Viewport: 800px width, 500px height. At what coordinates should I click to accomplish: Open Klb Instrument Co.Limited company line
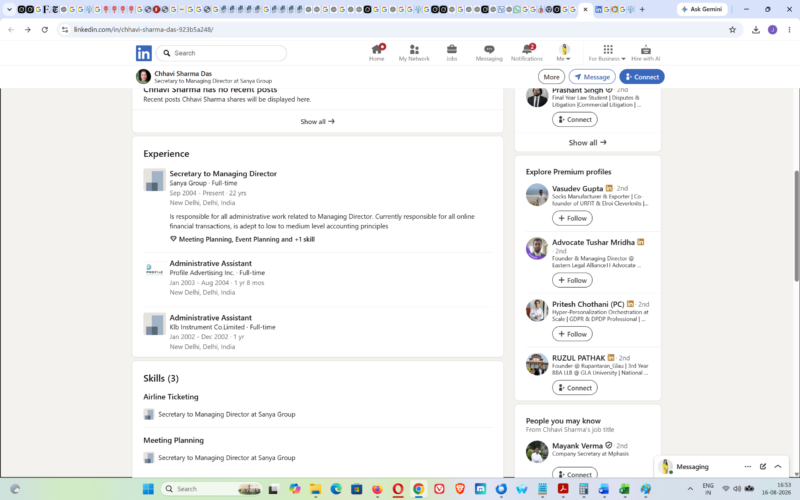(222, 327)
